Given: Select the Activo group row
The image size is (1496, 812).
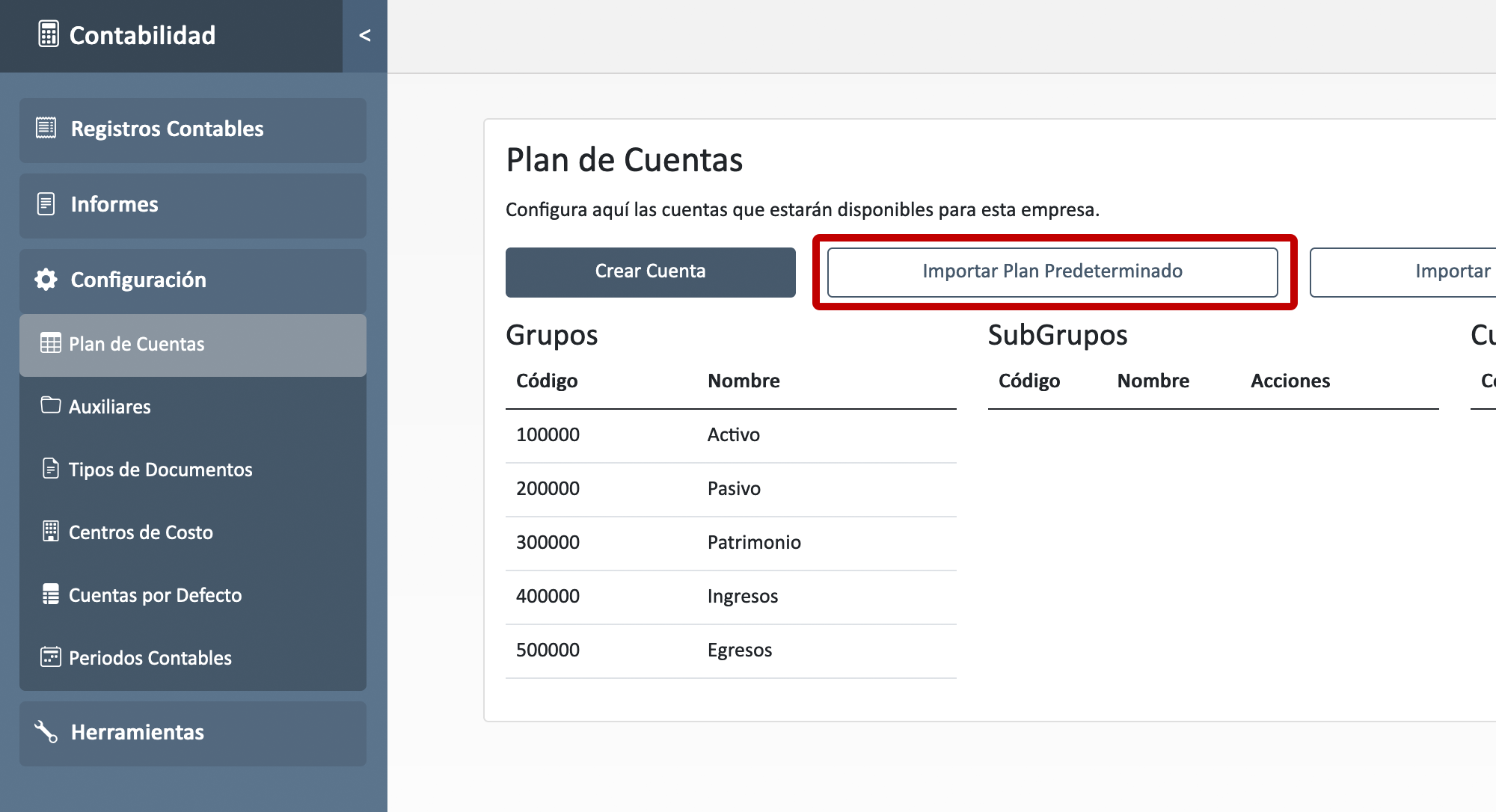Looking at the screenshot, I should [x=730, y=435].
